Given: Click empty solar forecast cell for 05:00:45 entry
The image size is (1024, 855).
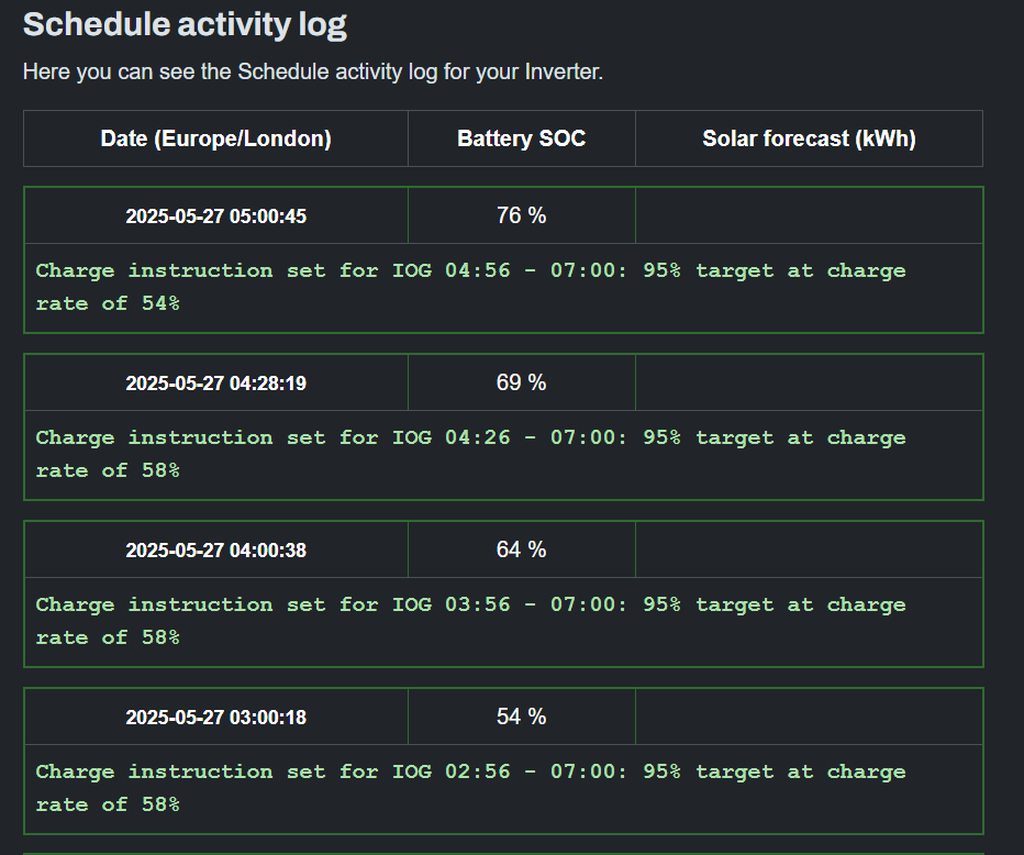Looking at the screenshot, I should (809, 215).
